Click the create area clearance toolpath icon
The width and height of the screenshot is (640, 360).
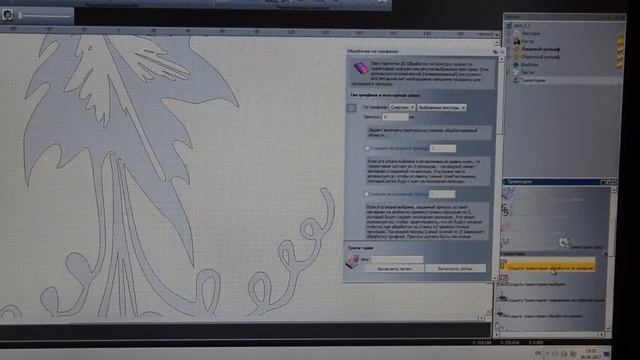point(504,281)
